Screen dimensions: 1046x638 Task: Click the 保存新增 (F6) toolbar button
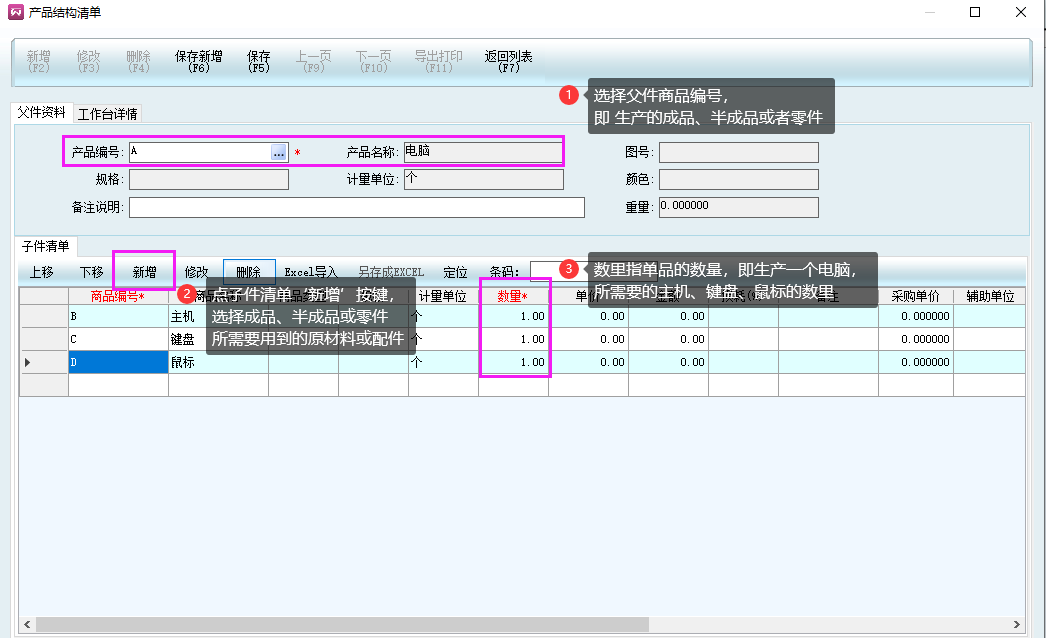[198, 62]
